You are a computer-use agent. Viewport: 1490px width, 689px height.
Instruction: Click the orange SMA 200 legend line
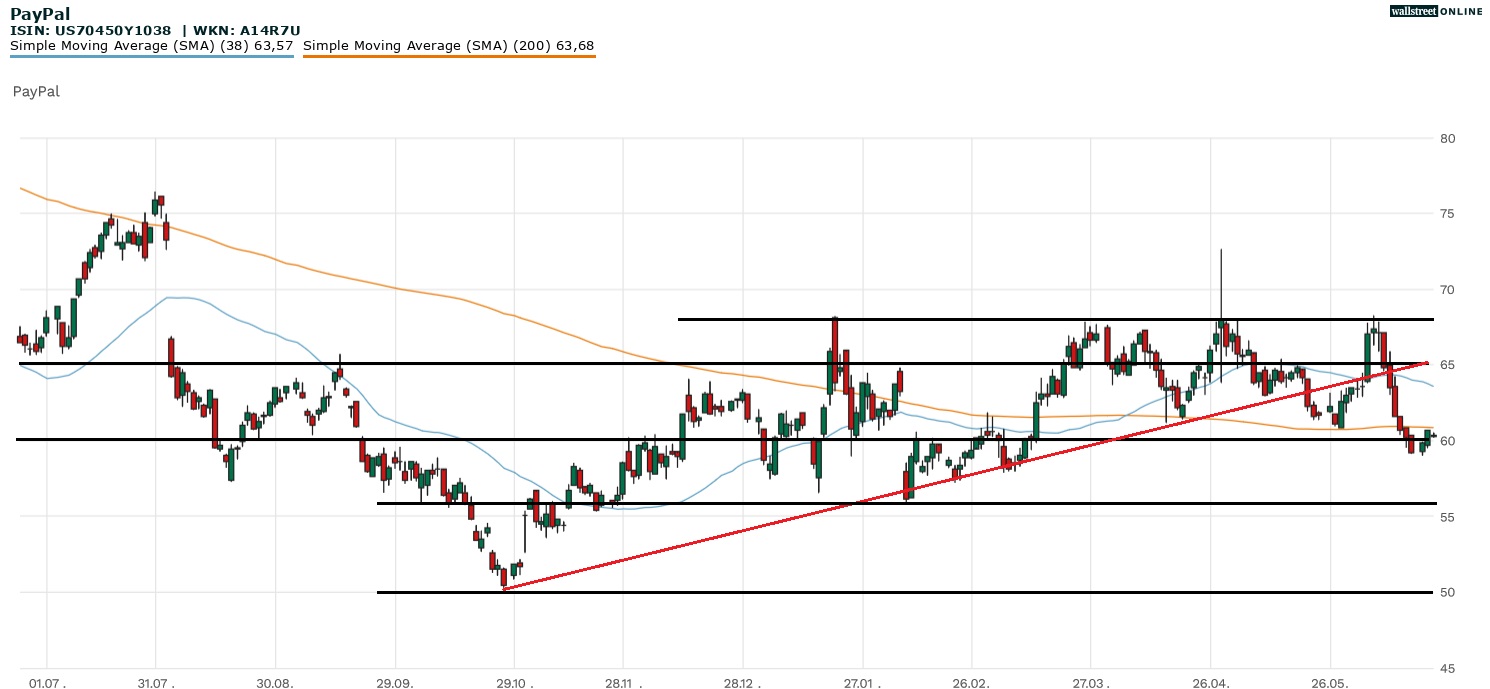(448, 57)
